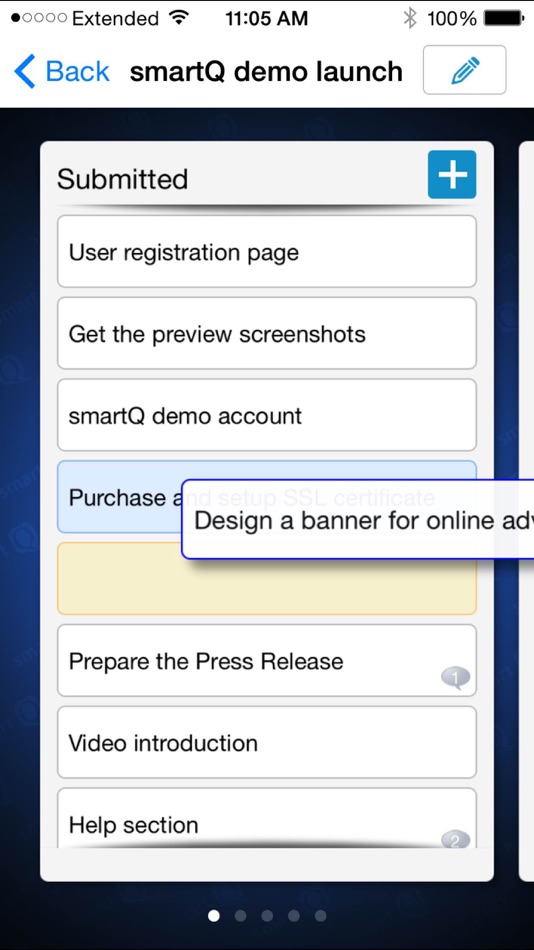This screenshot has width=534, height=950.
Task: Select the smartQ demo account ticket
Action: point(267,415)
